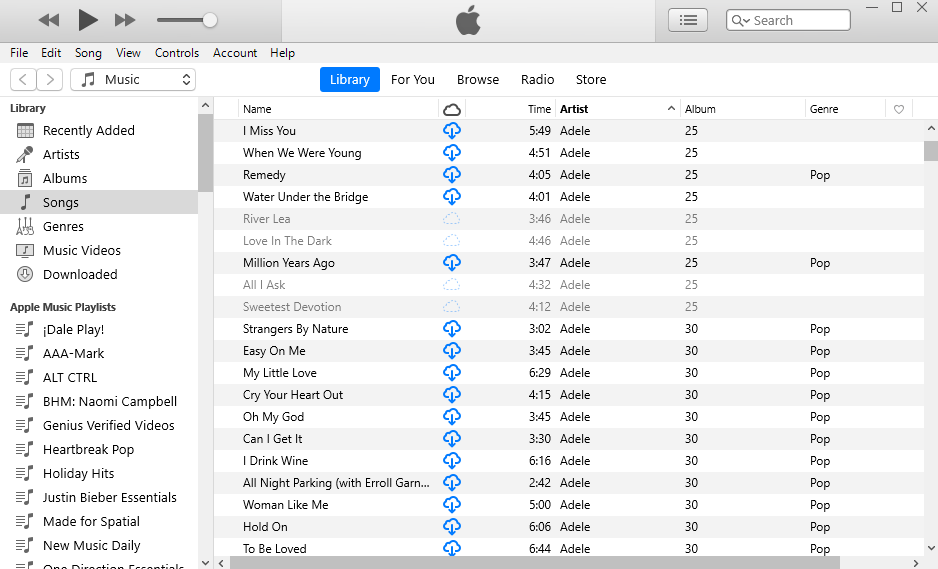
Task: Open the Controls menu
Action: coord(177,53)
